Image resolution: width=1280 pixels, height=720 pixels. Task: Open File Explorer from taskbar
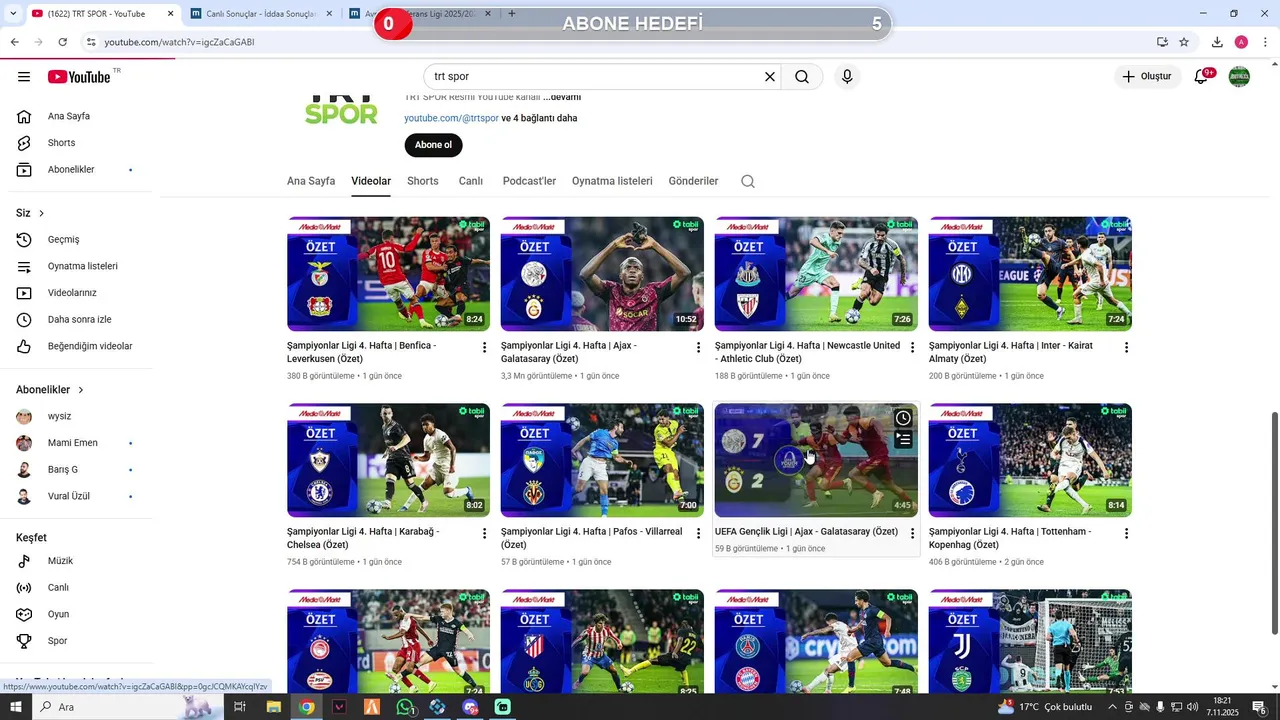273,707
